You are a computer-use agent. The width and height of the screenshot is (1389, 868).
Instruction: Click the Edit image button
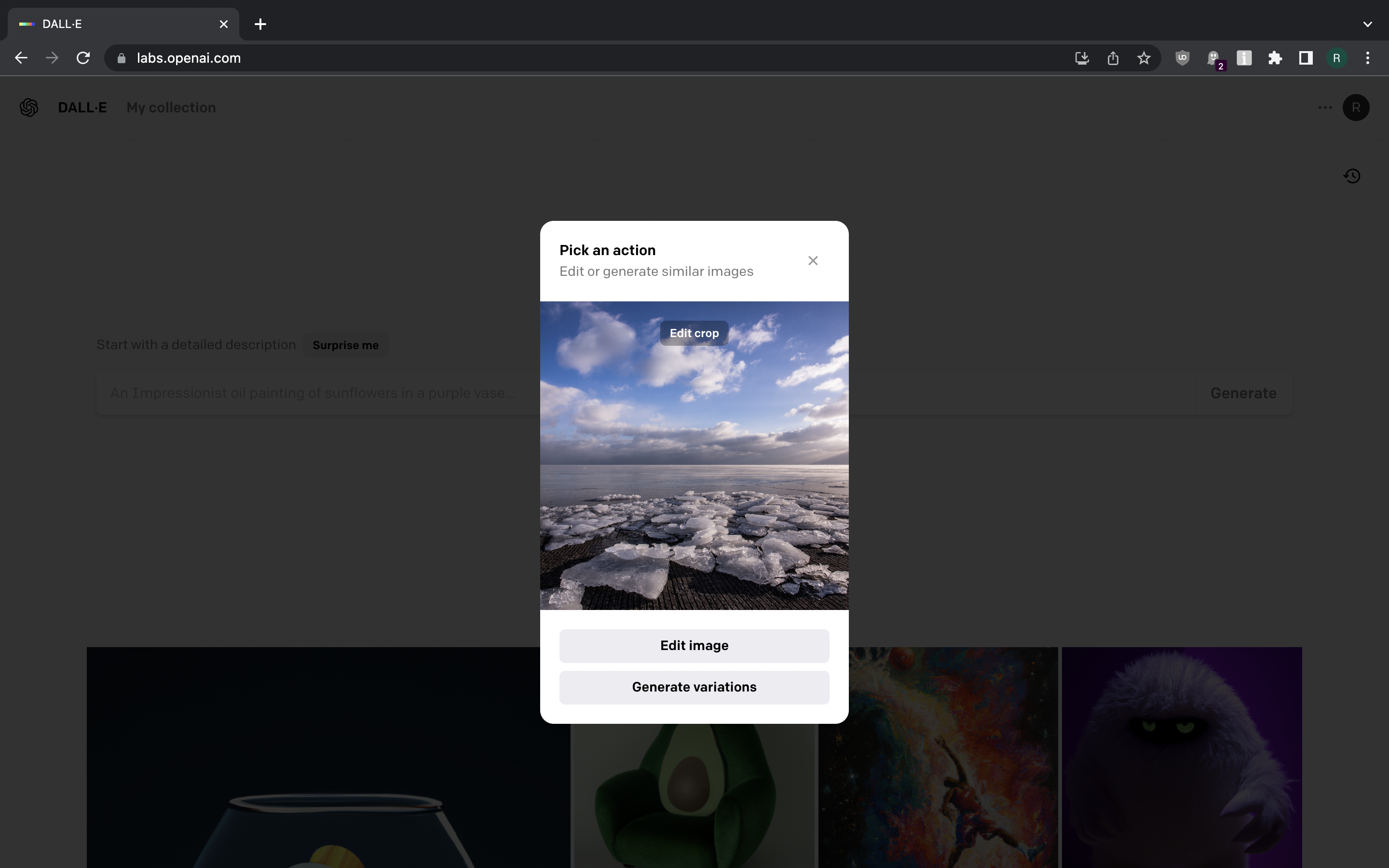point(694,645)
